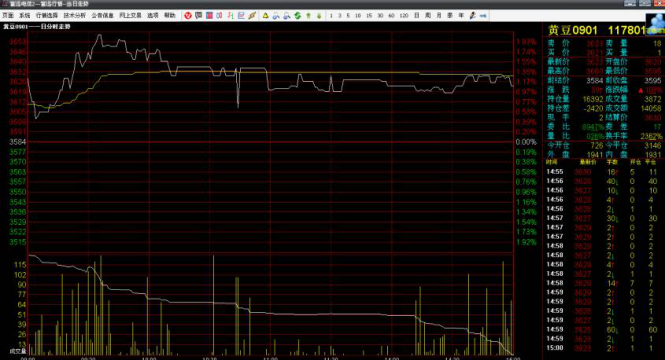Click the red circular checkmark toolbar icon
The height and width of the screenshot is (360, 665).
[x=188, y=16]
